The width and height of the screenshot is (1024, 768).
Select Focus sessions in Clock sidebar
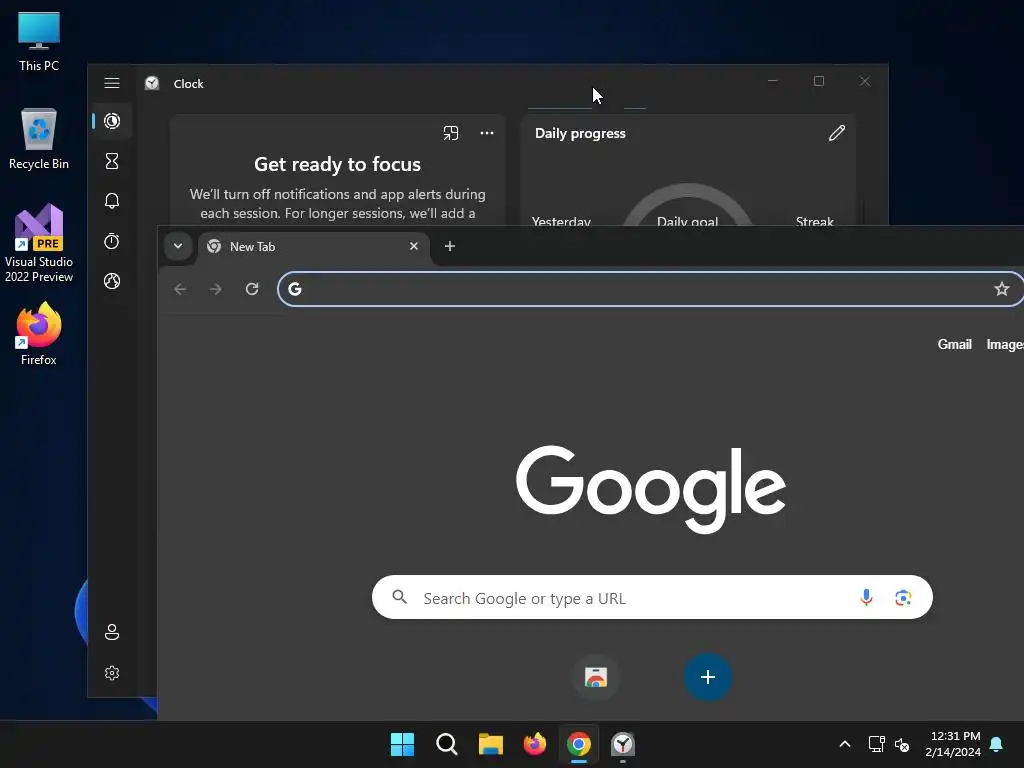pos(112,121)
